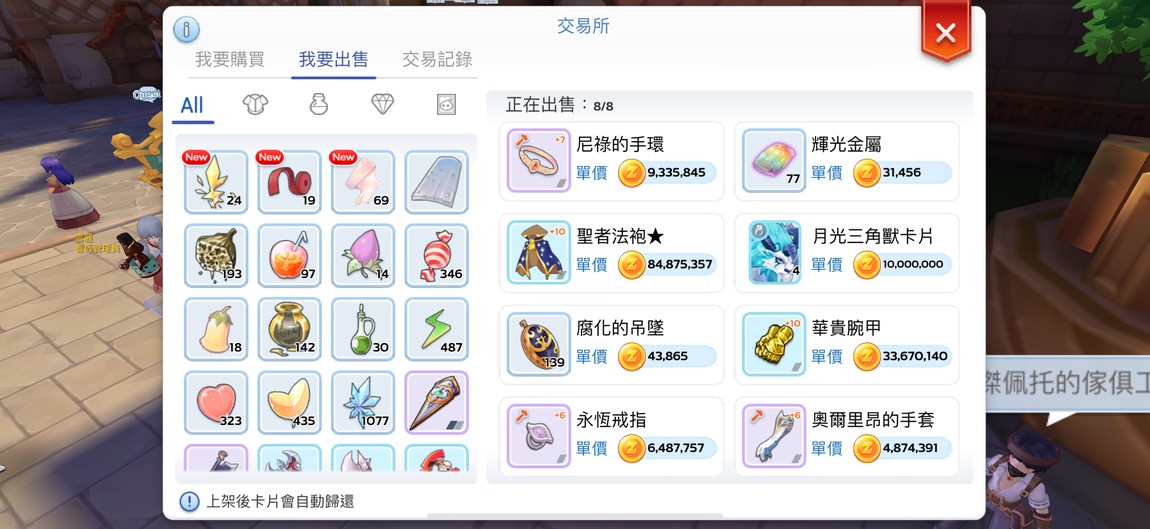Open the 永恆戒指 listing
This screenshot has width=1150, height=529.
[612, 436]
